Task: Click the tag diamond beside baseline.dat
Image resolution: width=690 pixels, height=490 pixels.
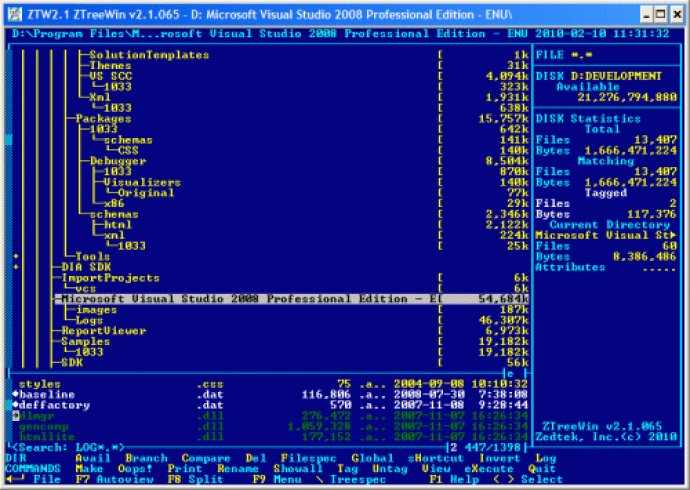Action: (x=15, y=394)
